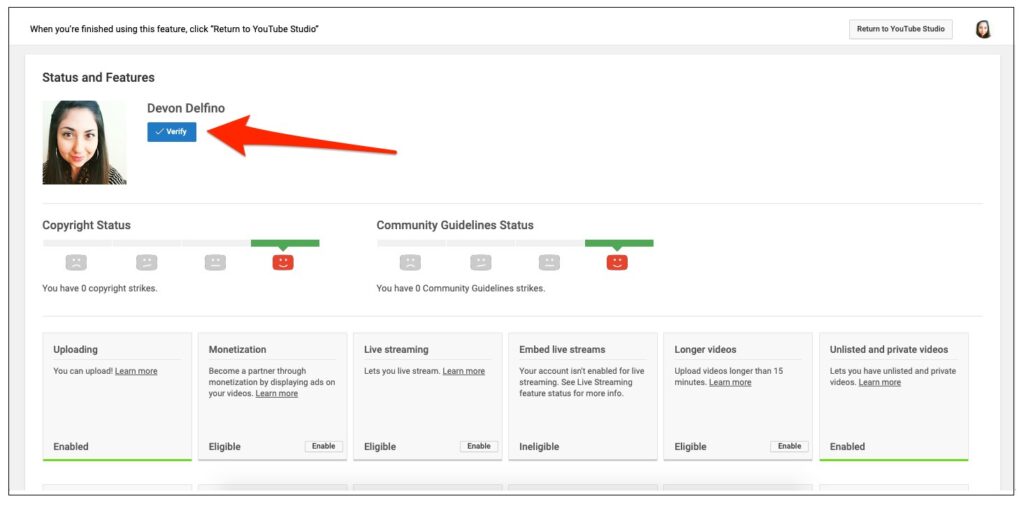The width and height of the screenshot is (1024, 508).
Task: Click the Enabled status in Uploading card
Action: [x=71, y=447]
